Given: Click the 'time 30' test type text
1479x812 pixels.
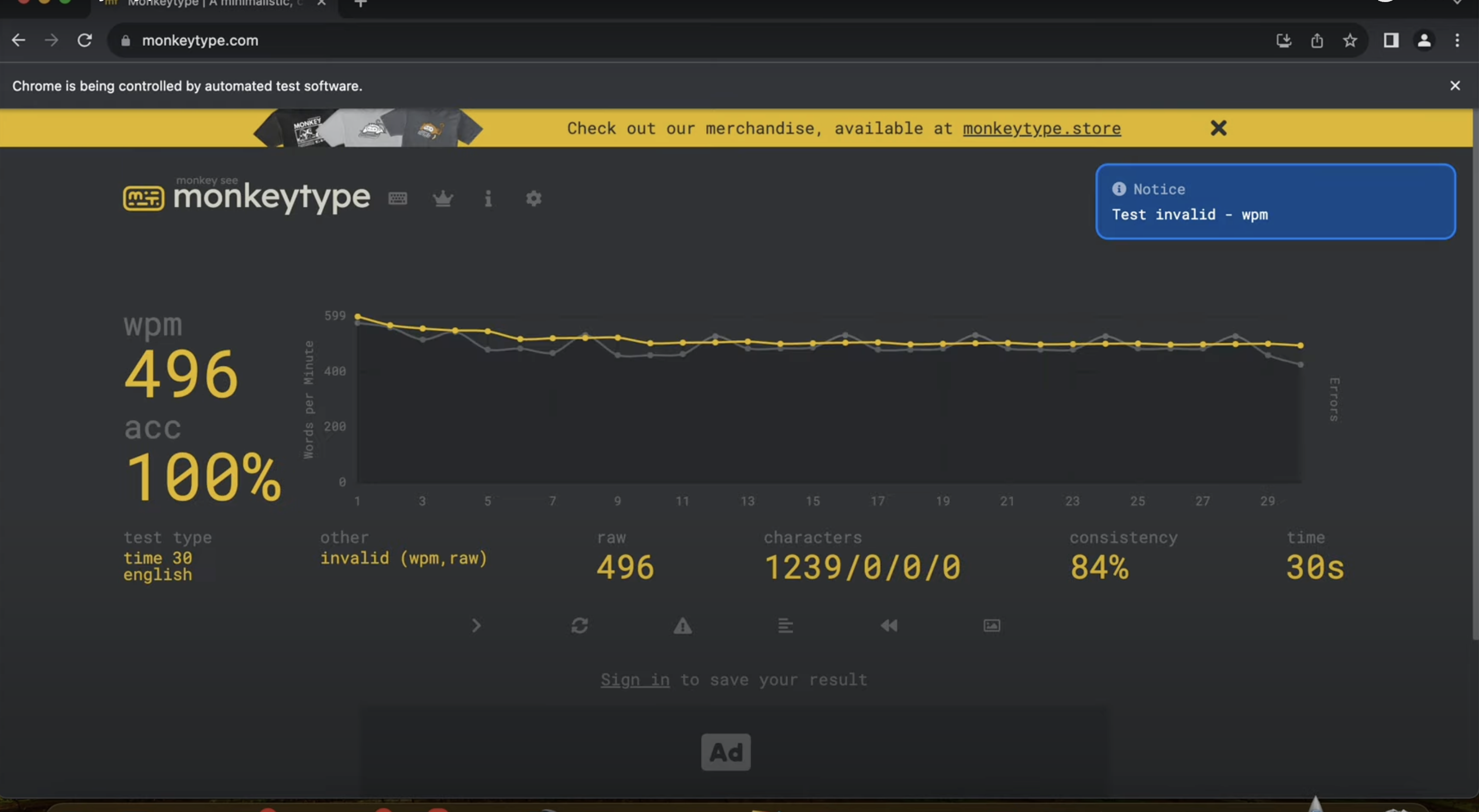Looking at the screenshot, I should coord(158,558).
